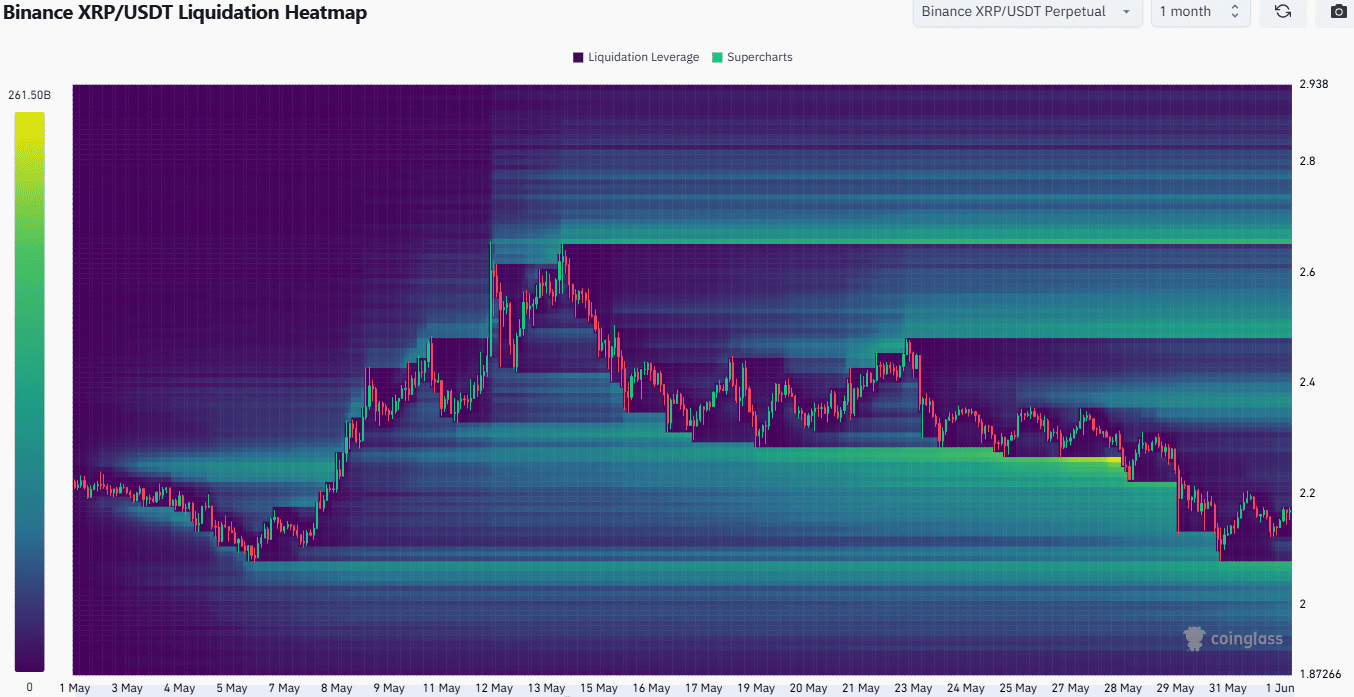Viewport: 1354px width, 697px height.
Task: Click the 2.938 price axis label
Action: (1313, 84)
